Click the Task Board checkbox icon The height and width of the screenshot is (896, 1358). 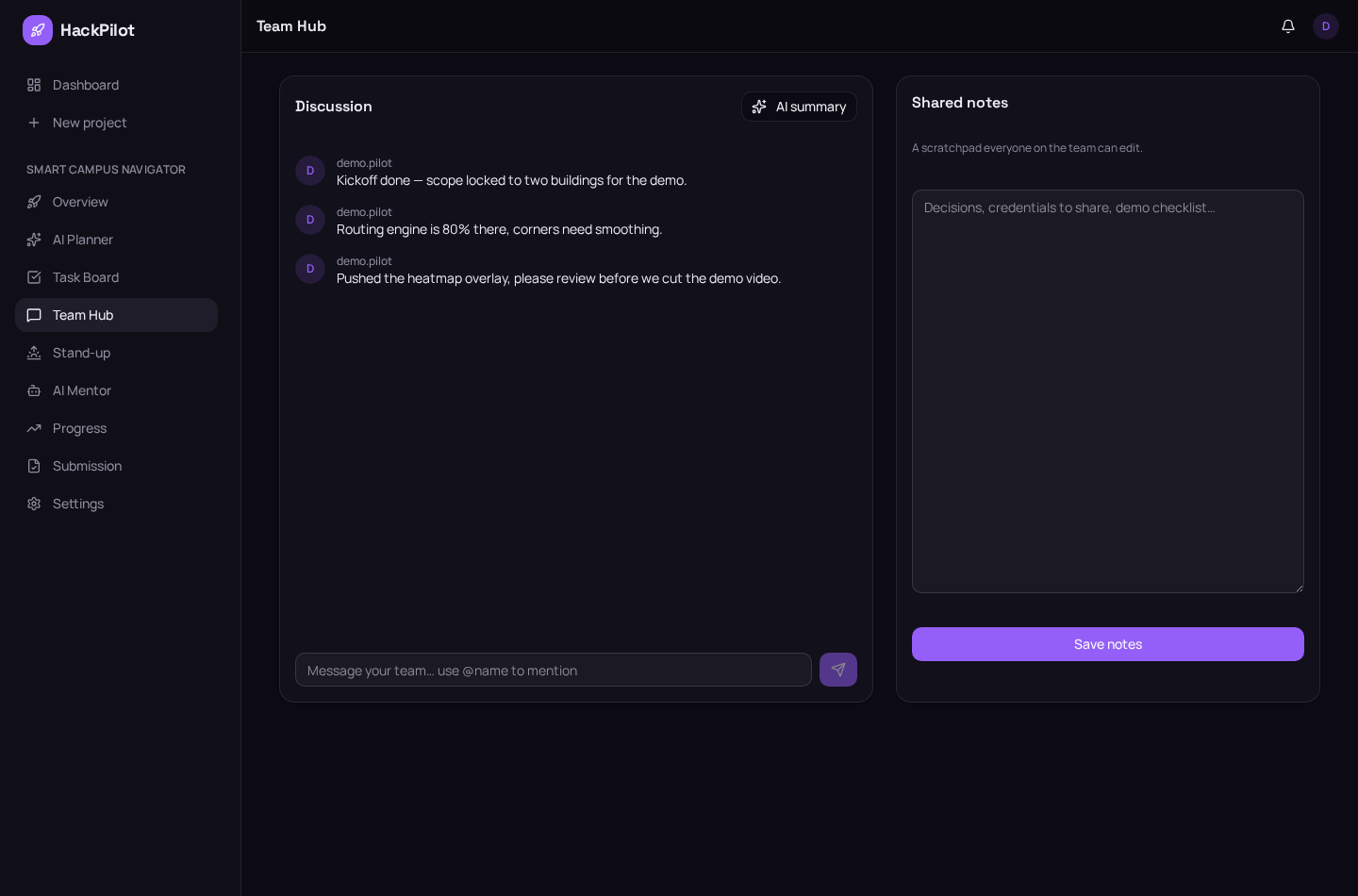pos(34,277)
